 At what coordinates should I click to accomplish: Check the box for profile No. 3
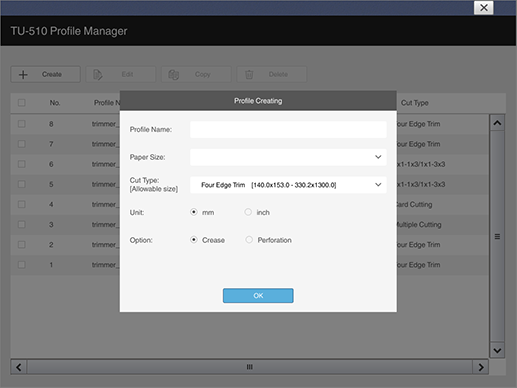(22, 225)
